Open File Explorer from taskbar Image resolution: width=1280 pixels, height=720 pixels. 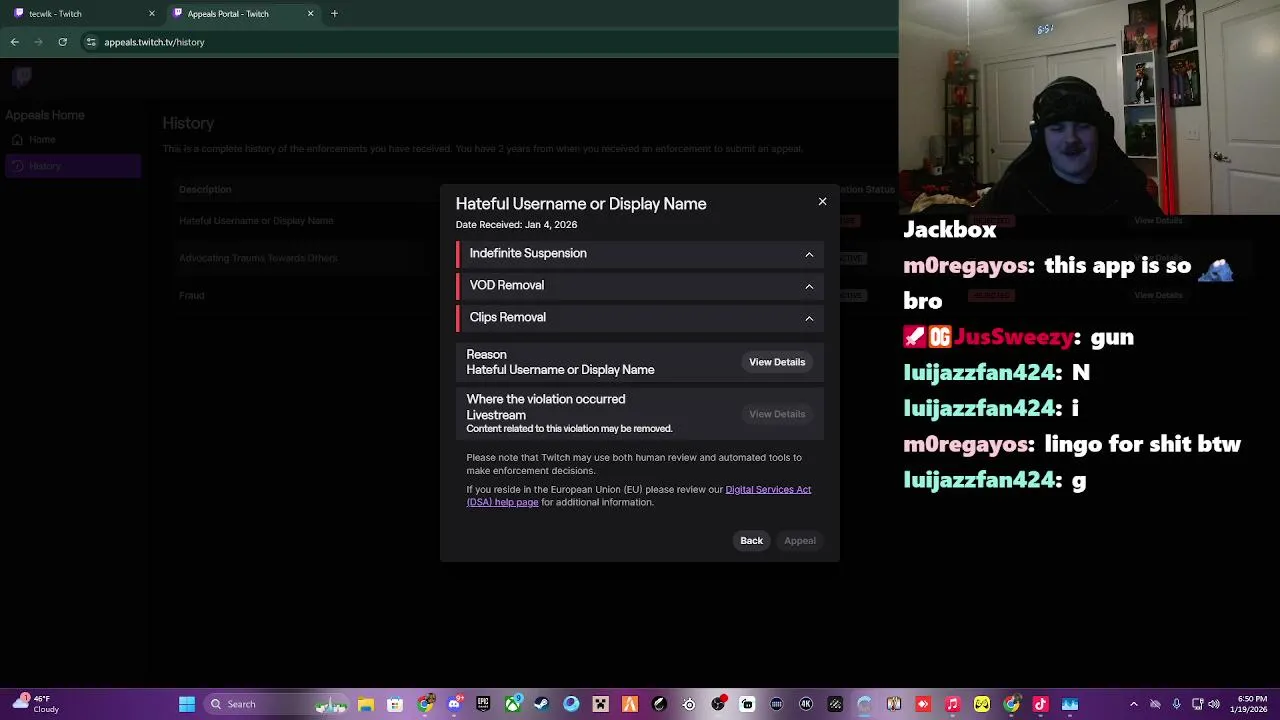[x=366, y=704]
